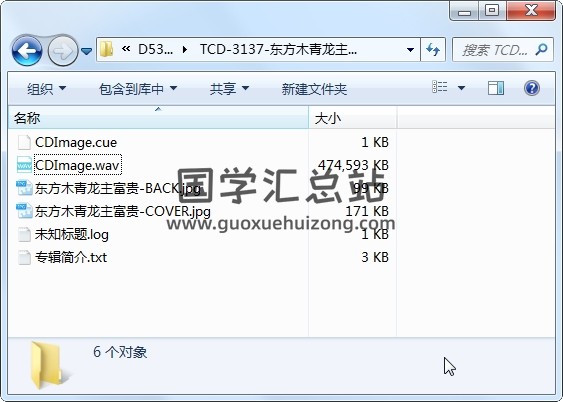Click the change view icon

(439, 87)
